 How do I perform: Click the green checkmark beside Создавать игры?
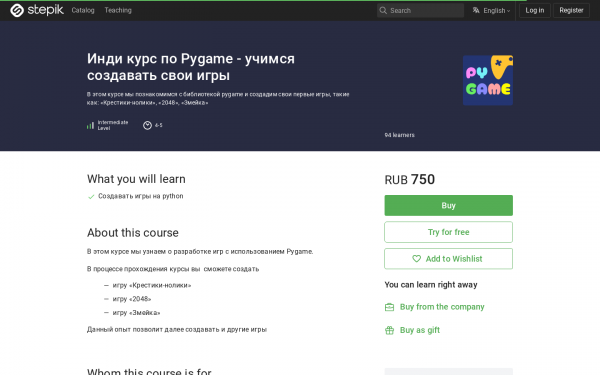click(x=91, y=197)
